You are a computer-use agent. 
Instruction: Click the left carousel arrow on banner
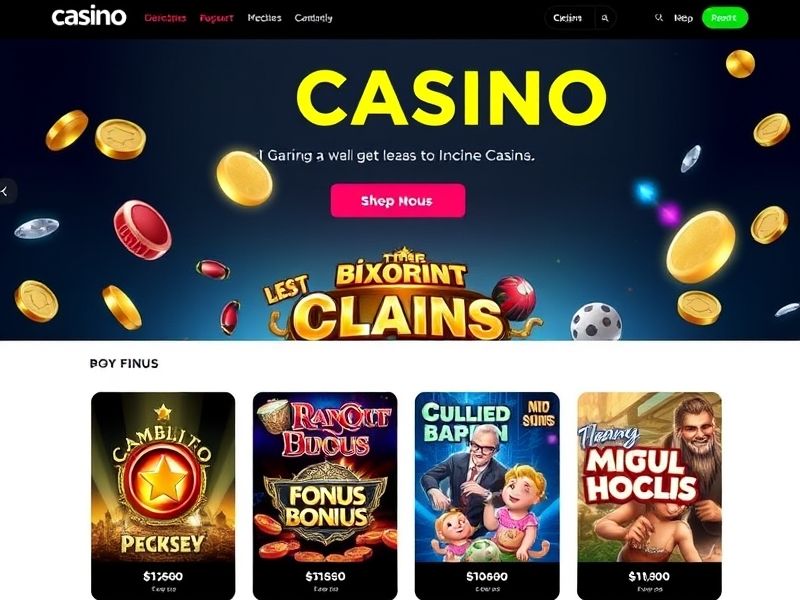click(x=5, y=191)
